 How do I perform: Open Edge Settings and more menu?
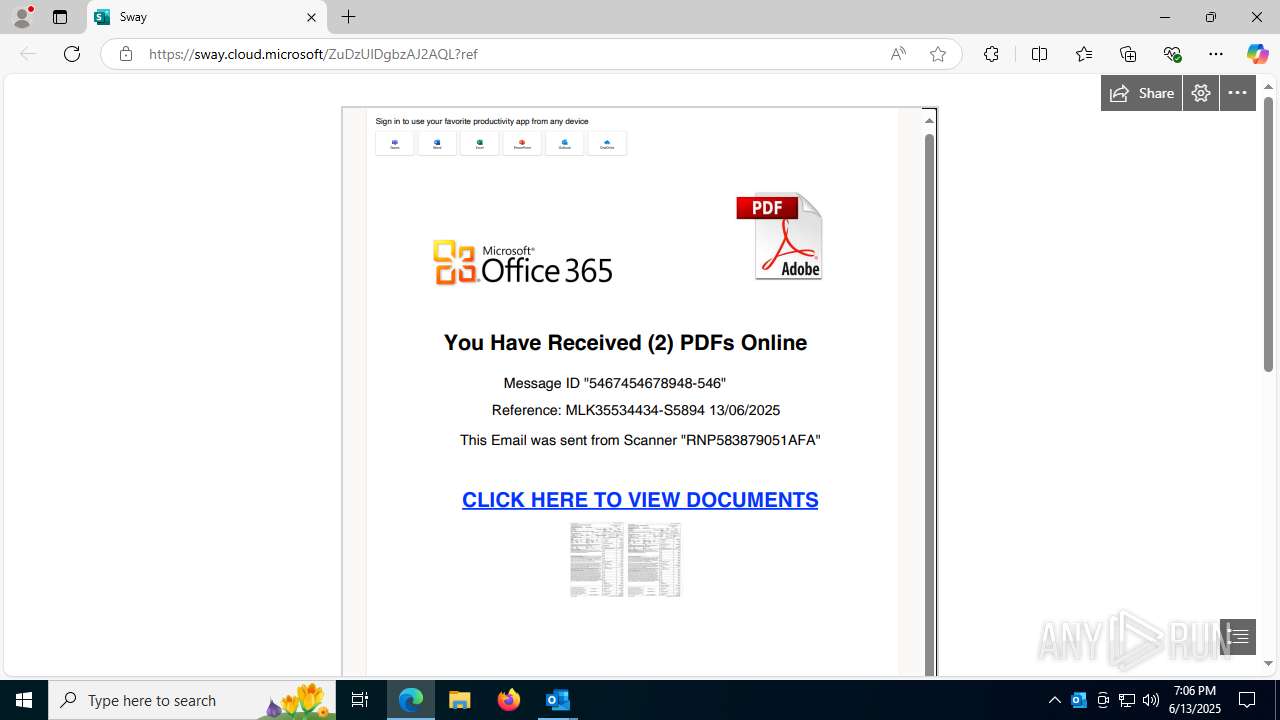[1216, 54]
